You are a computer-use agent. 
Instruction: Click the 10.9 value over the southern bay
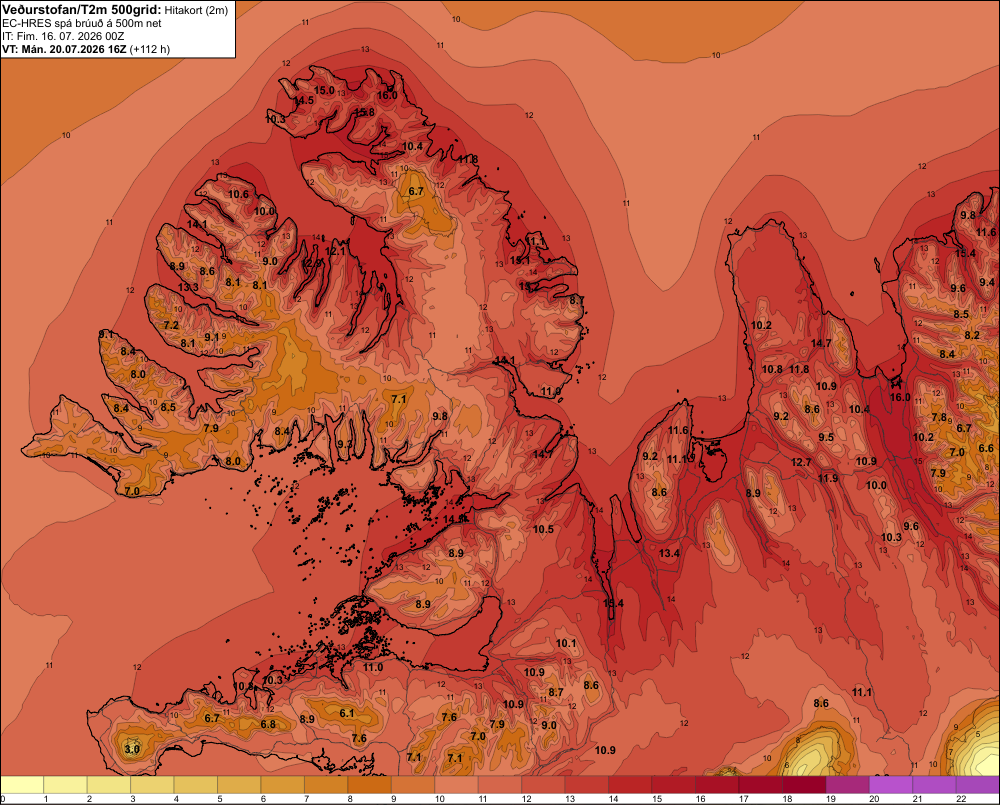605,750
